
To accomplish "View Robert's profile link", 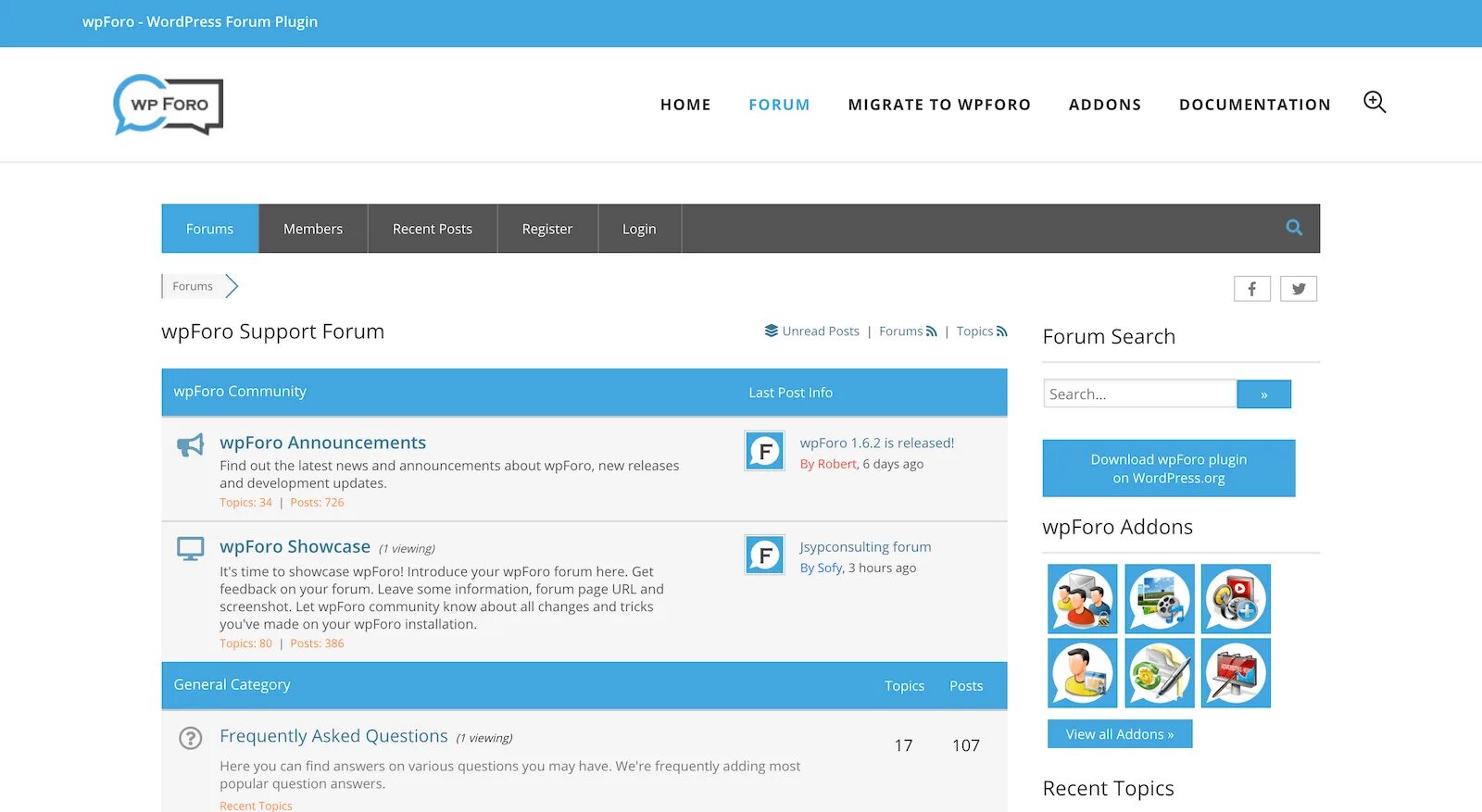I will pos(837,464).
